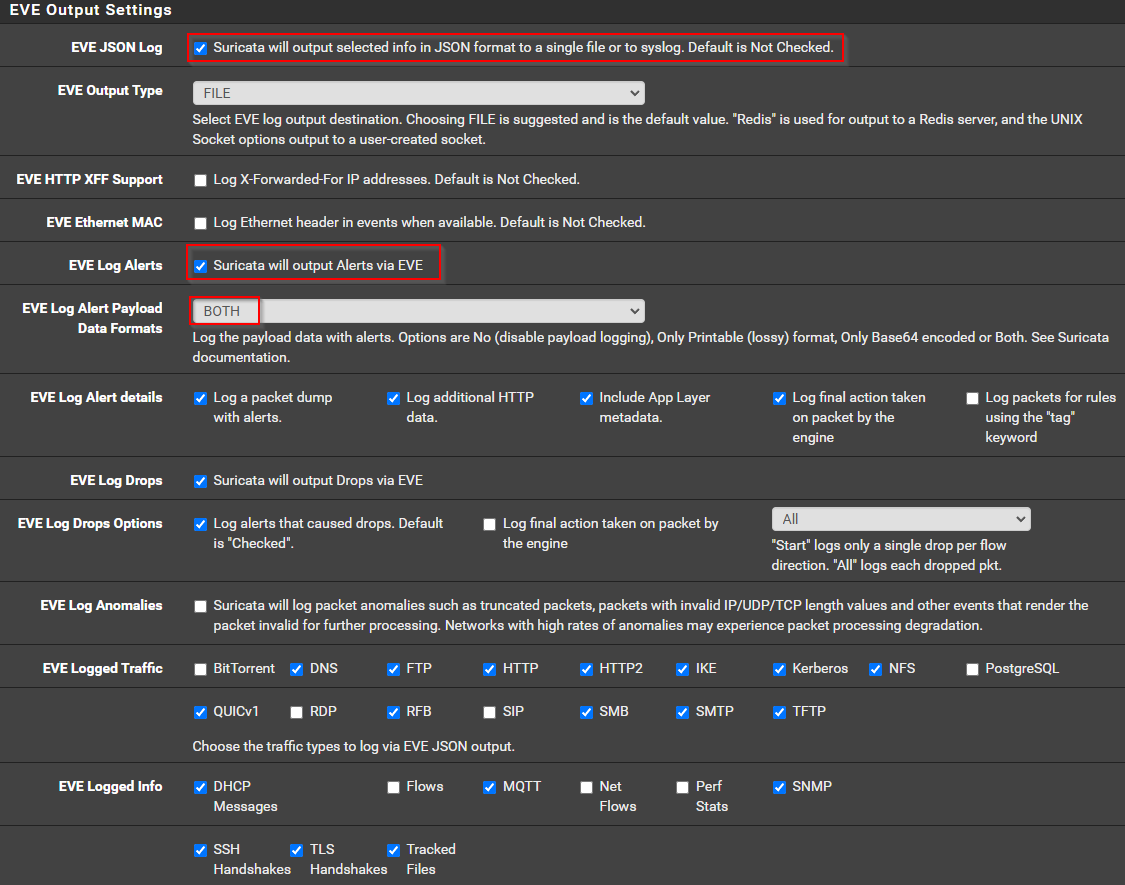Disable Include App Layer metadata
This screenshot has width=1125, height=885.
[586, 398]
